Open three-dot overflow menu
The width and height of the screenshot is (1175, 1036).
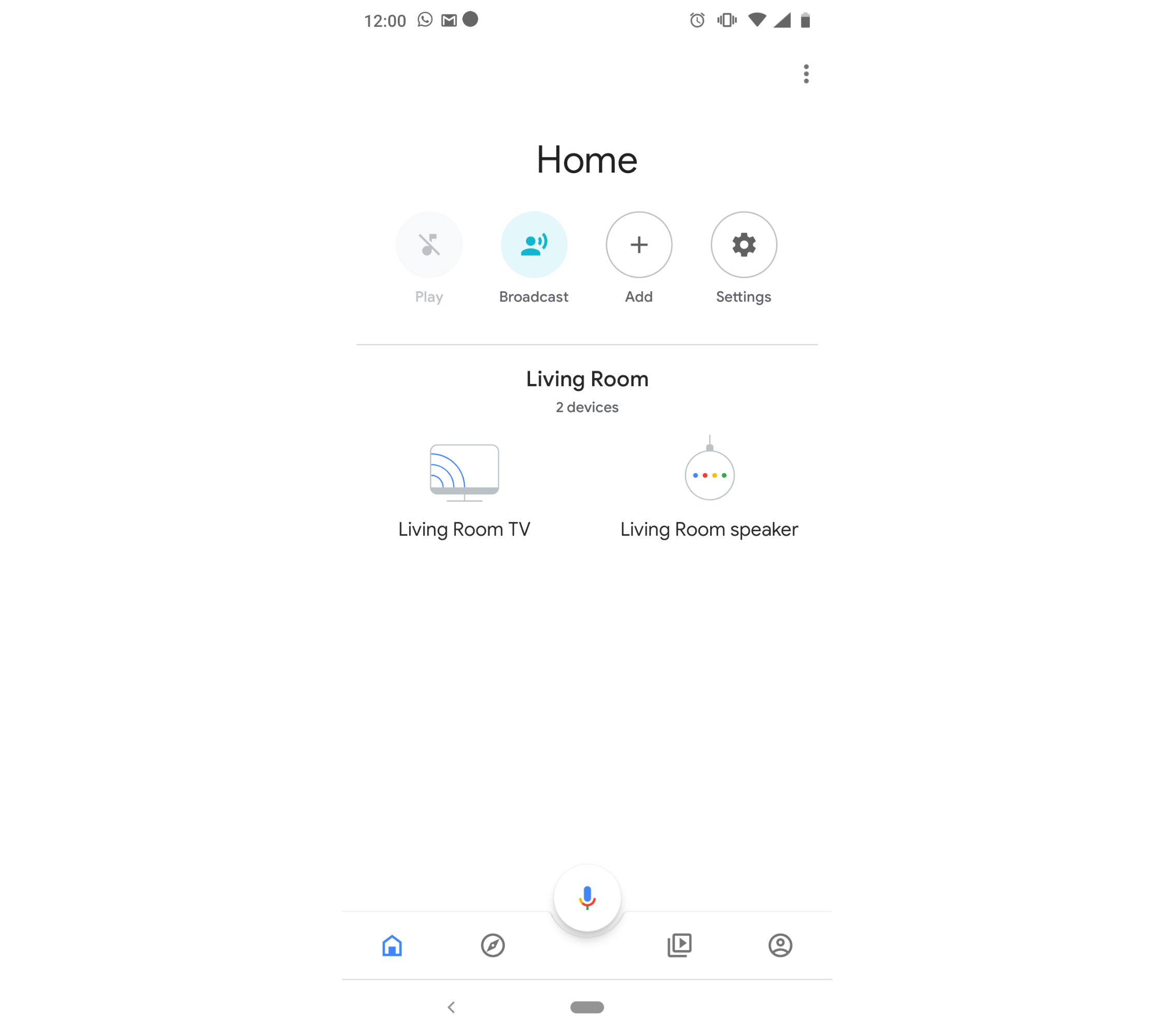coord(805,73)
